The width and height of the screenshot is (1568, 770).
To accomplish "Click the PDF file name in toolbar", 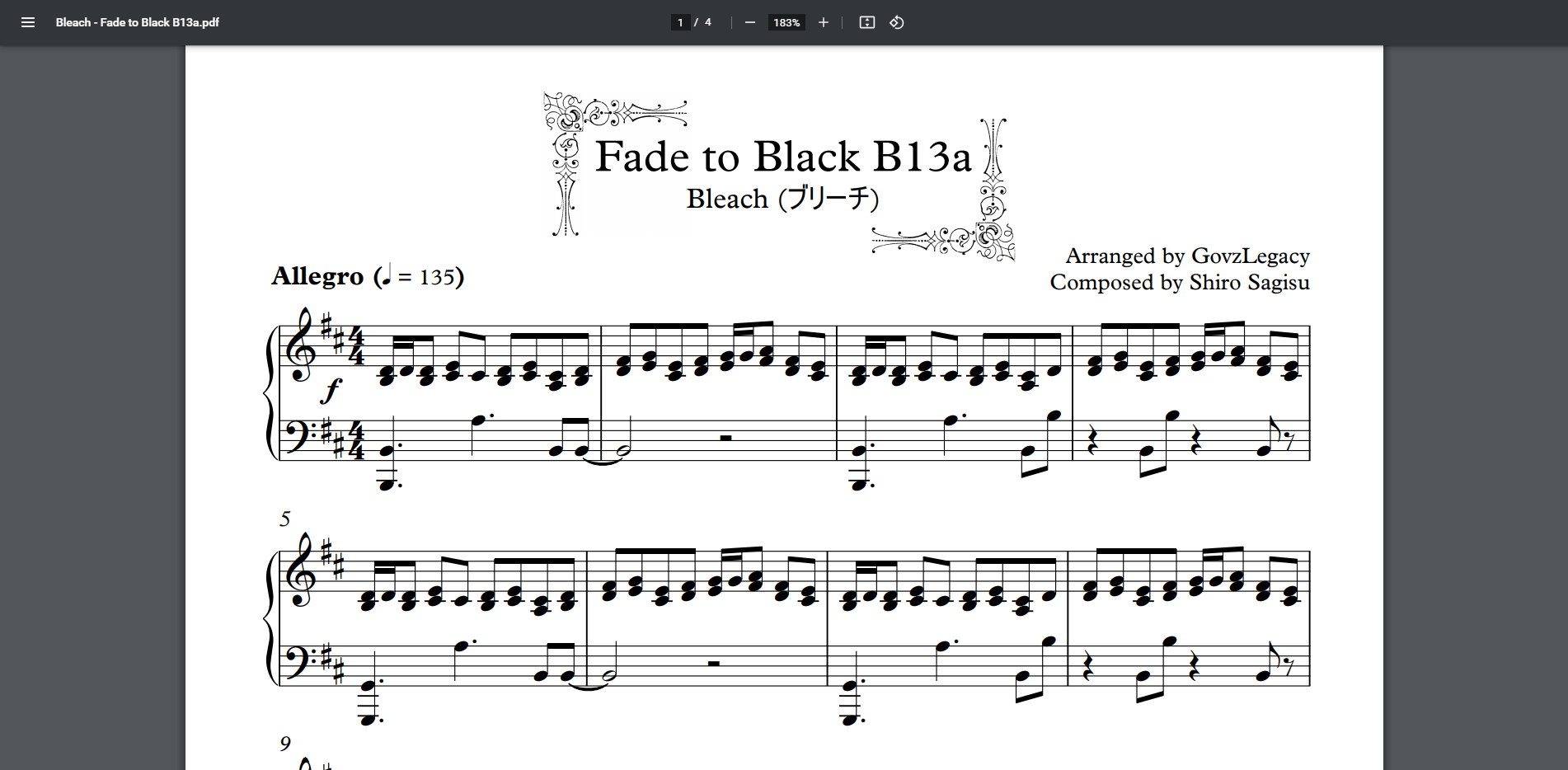I will (x=138, y=22).
